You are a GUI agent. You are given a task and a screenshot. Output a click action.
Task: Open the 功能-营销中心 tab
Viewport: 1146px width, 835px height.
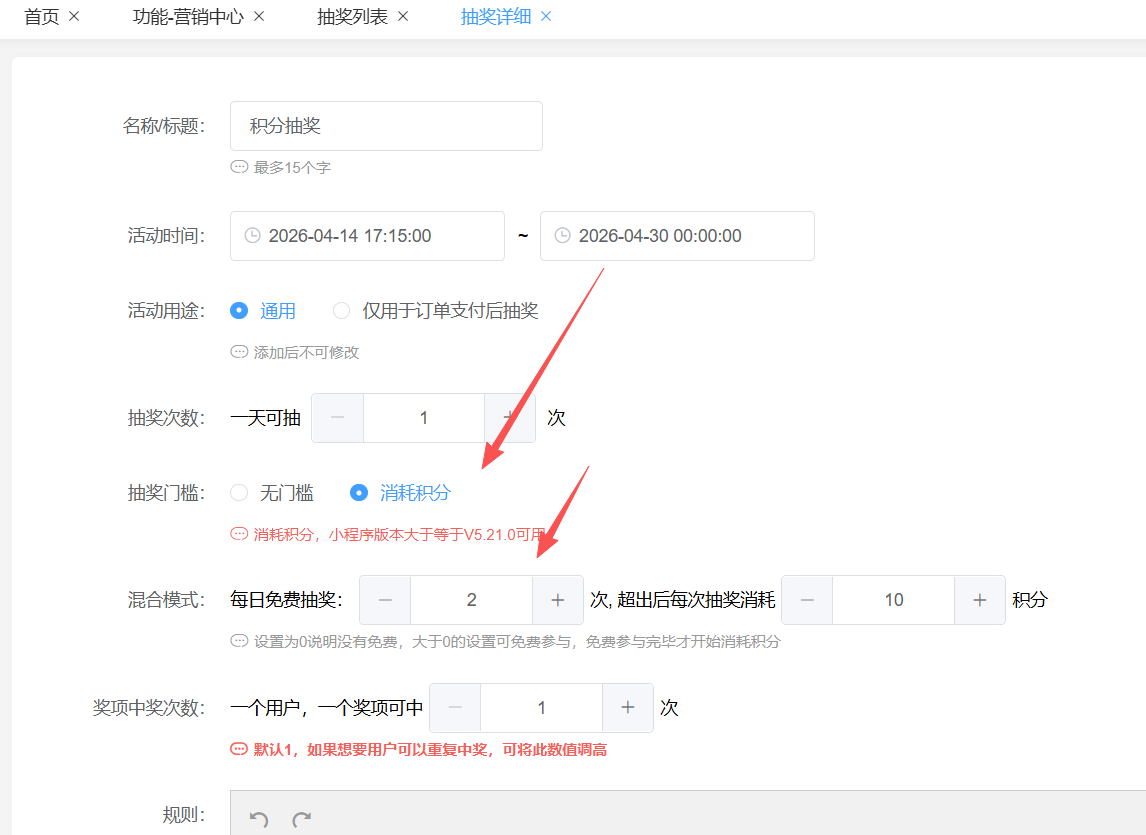[188, 17]
